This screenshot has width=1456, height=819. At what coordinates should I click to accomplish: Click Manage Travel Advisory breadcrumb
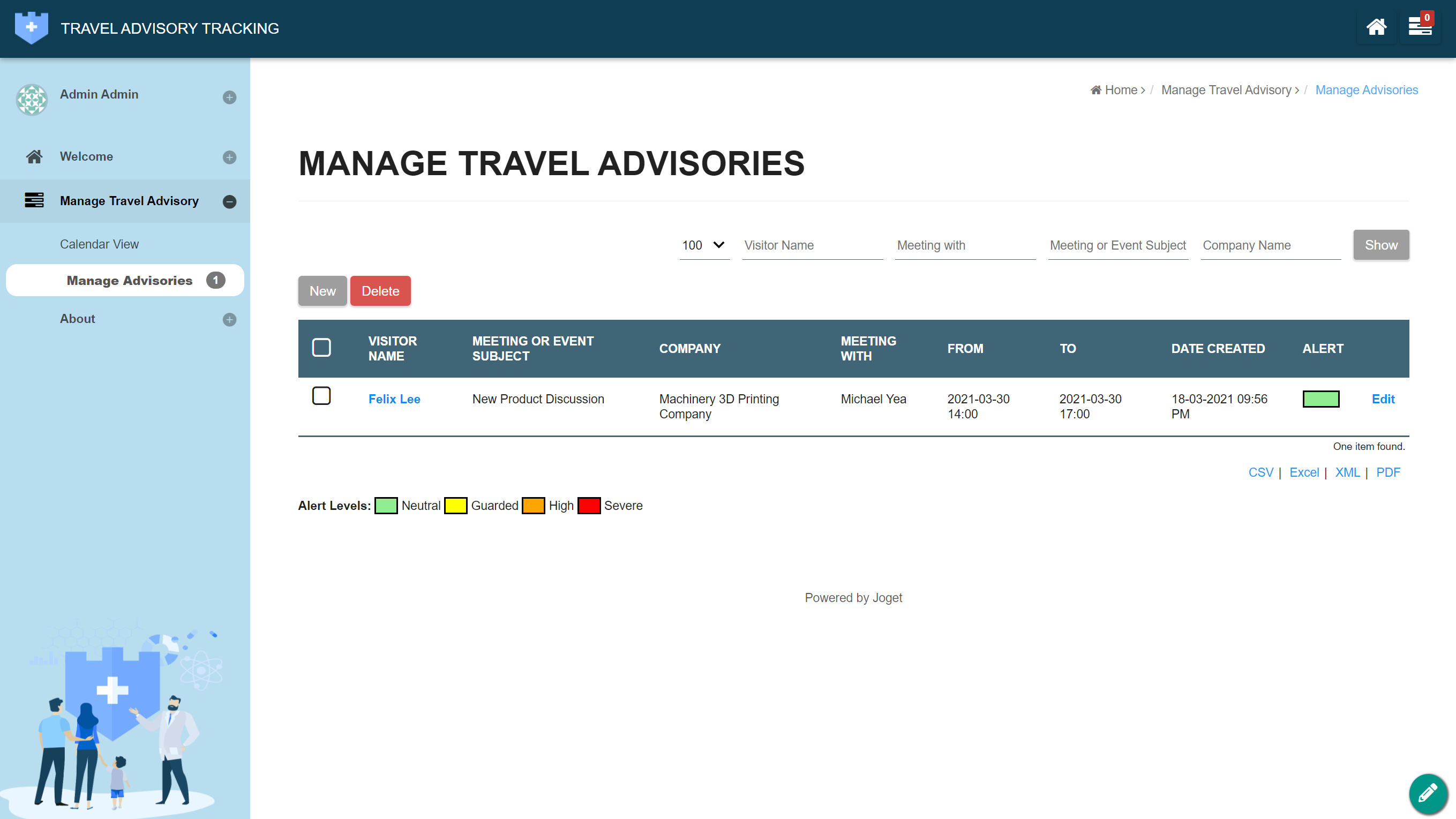[1226, 90]
